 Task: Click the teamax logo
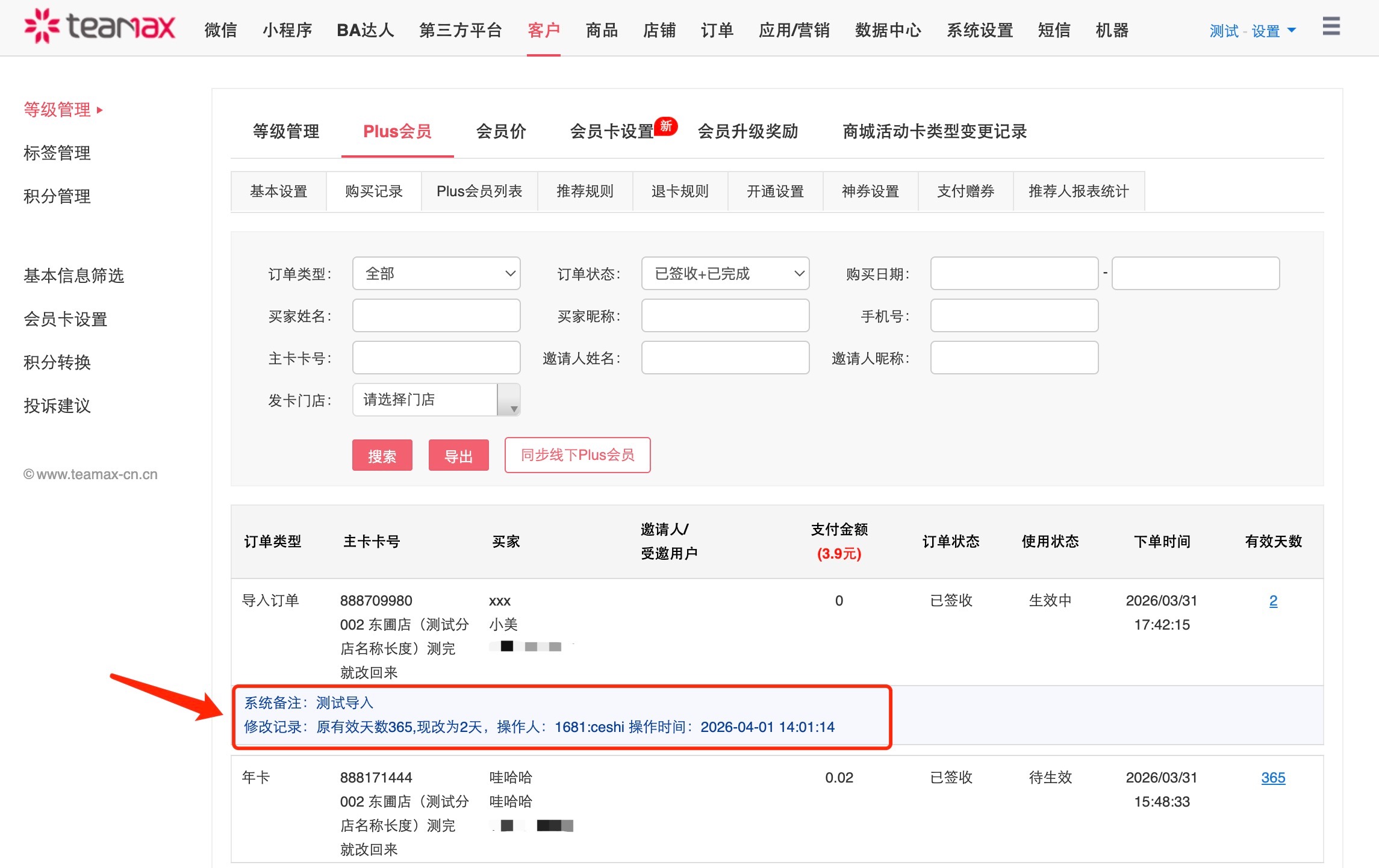99,26
